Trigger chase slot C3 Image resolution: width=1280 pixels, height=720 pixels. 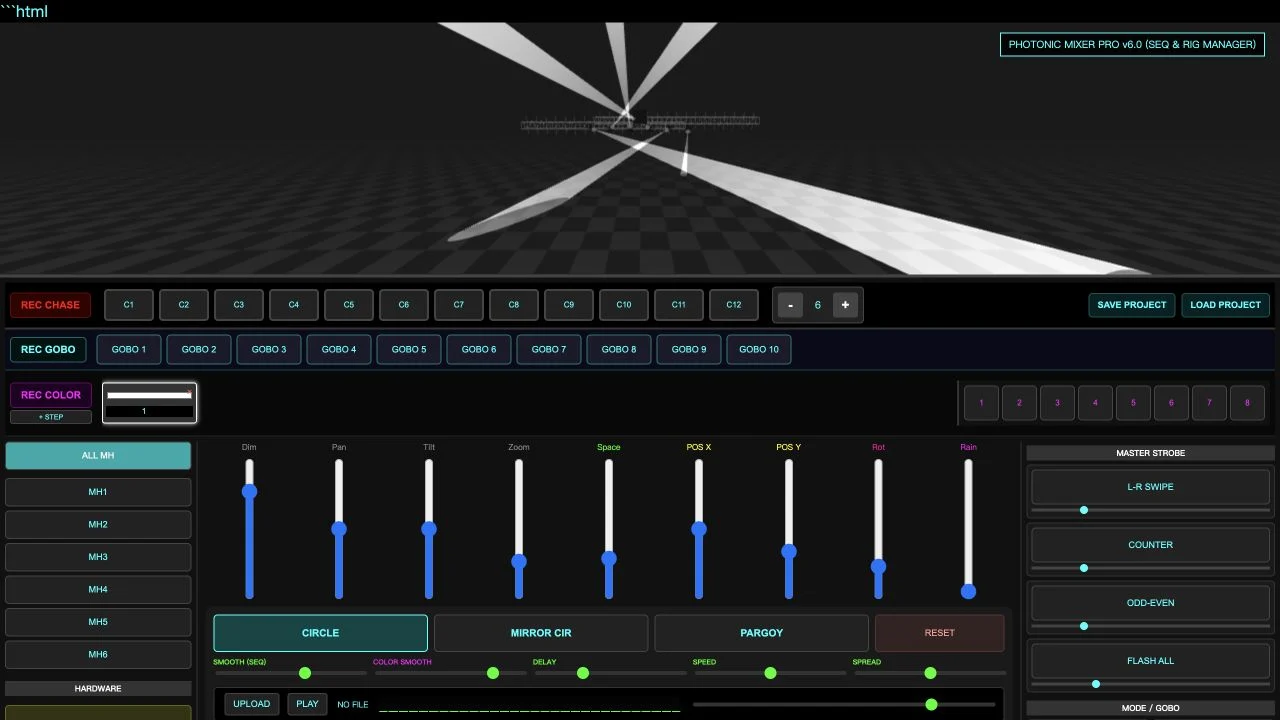[x=239, y=305]
